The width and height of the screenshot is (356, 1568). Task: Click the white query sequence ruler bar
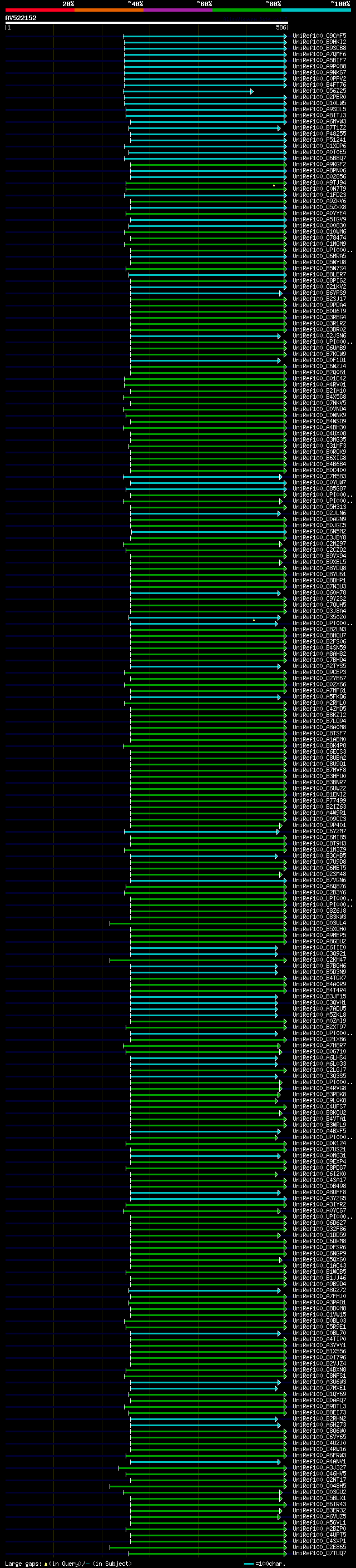(x=146, y=23)
